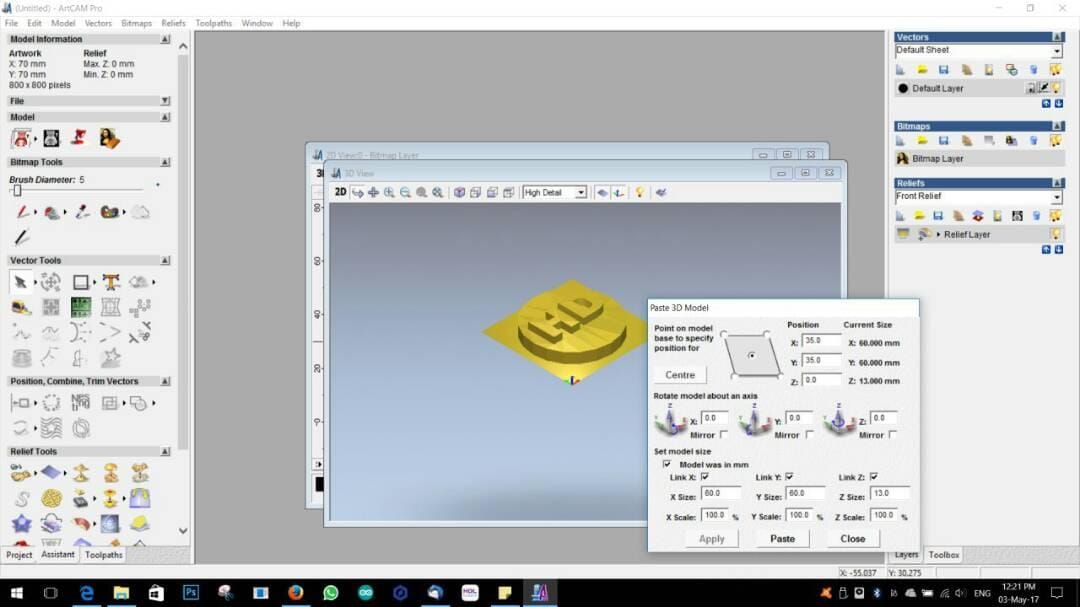Viewport: 1080px width, 607px height.
Task: Expand the File section
Action: tap(165, 101)
